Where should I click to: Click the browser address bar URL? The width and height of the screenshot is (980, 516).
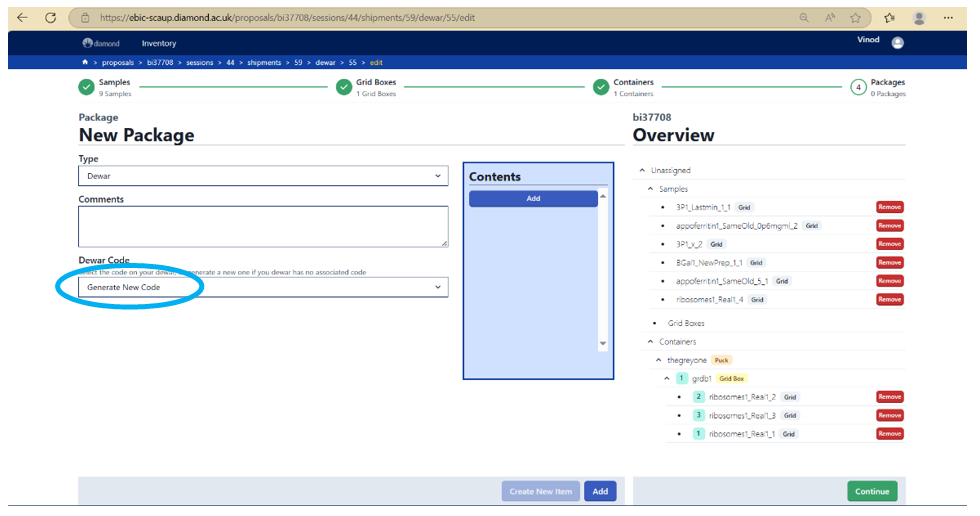(x=288, y=17)
